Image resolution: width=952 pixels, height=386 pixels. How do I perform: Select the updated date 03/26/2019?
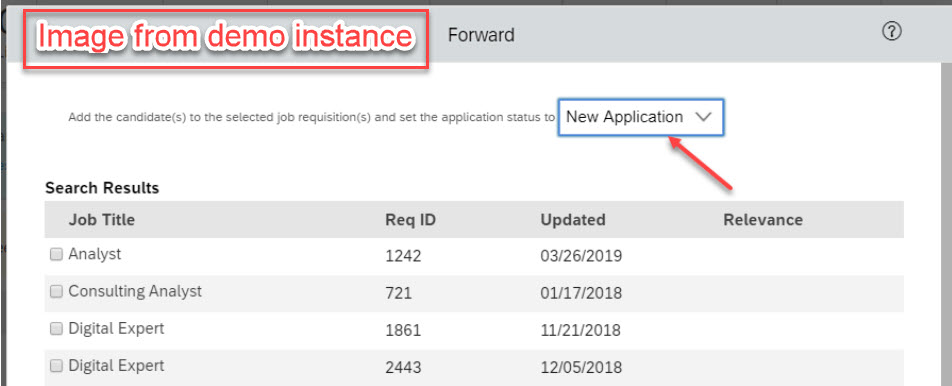[x=581, y=256]
